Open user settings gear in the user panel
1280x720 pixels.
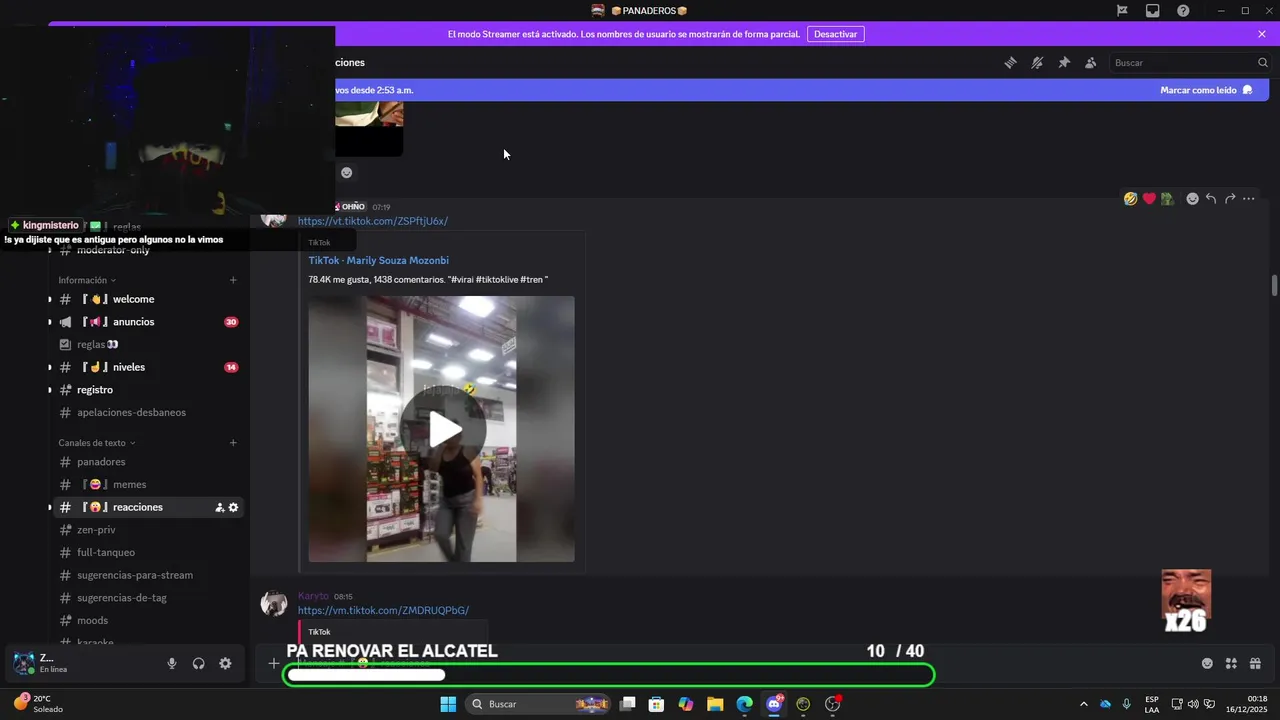225,664
